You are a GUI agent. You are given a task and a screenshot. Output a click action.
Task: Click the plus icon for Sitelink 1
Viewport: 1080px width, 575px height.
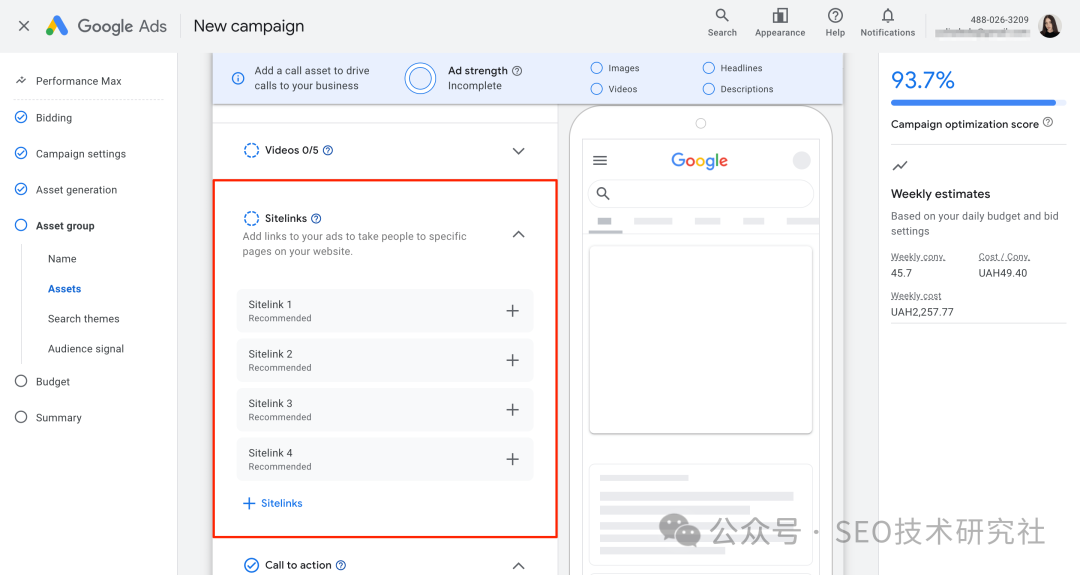[x=512, y=311]
